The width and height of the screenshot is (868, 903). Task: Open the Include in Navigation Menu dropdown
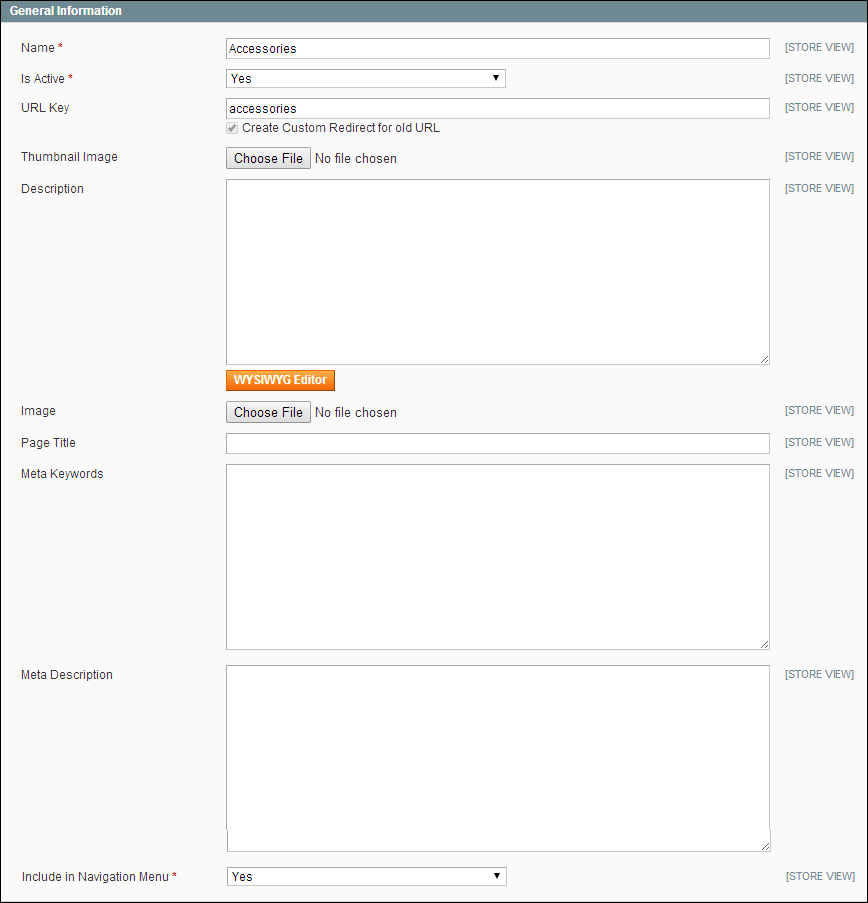coord(367,877)
